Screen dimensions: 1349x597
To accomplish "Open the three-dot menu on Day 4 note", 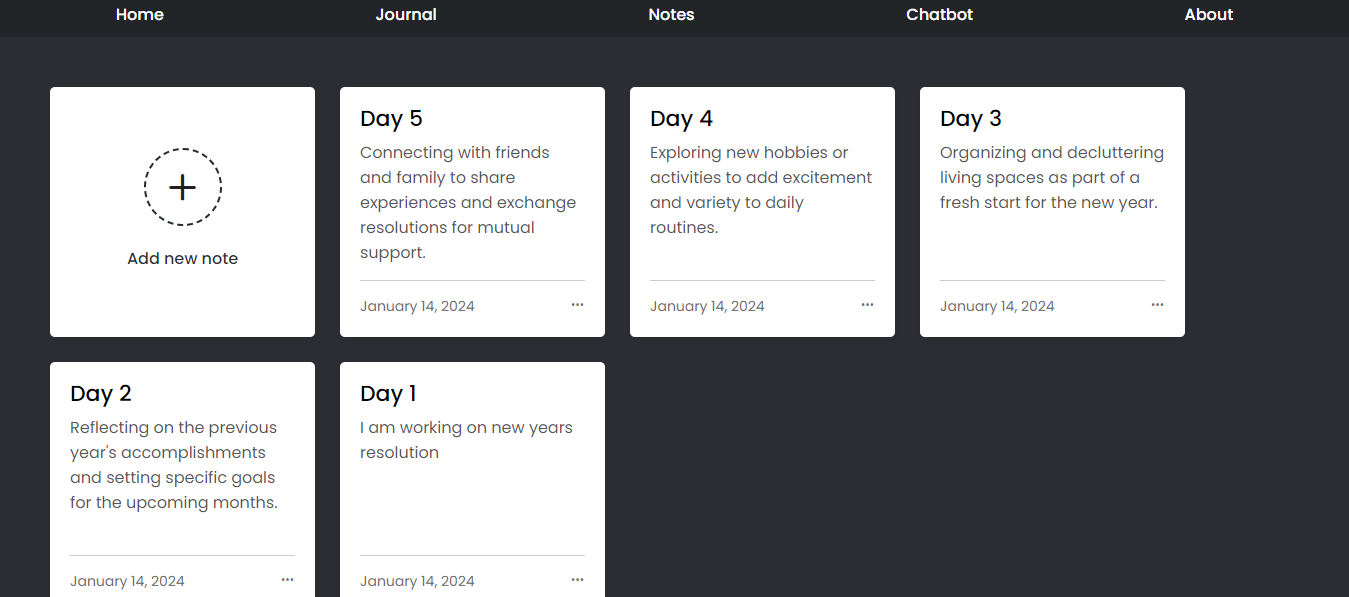I will [x=867, y=305].
